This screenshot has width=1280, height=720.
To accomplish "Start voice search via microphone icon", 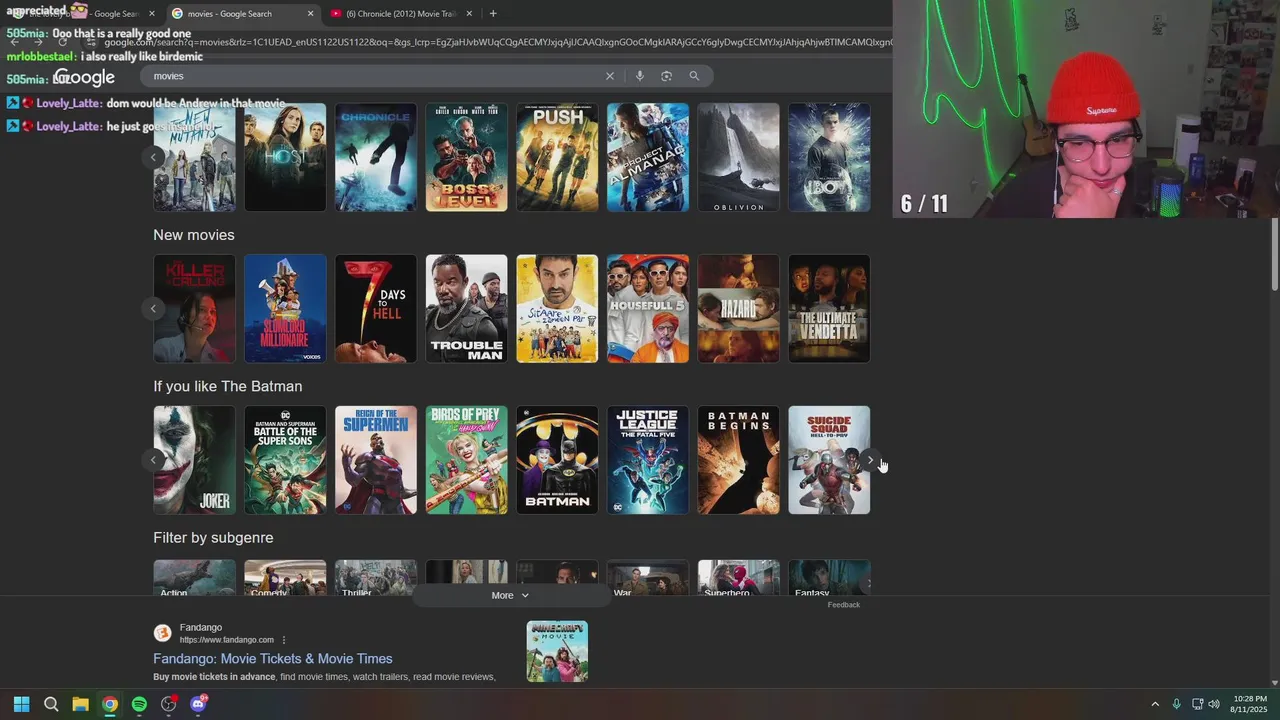I will click(x=640, y=76).
